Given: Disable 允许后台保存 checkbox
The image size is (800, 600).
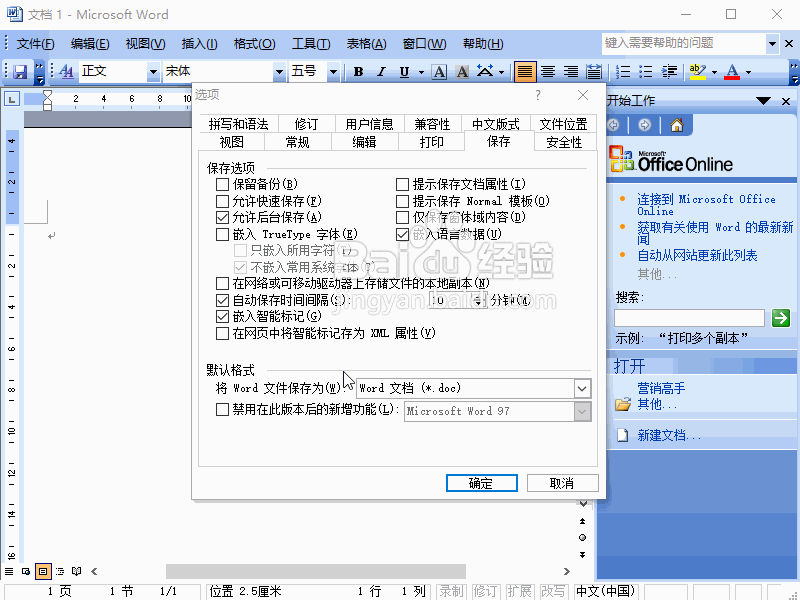Looking at the screenshot, I should click(222, 218).
